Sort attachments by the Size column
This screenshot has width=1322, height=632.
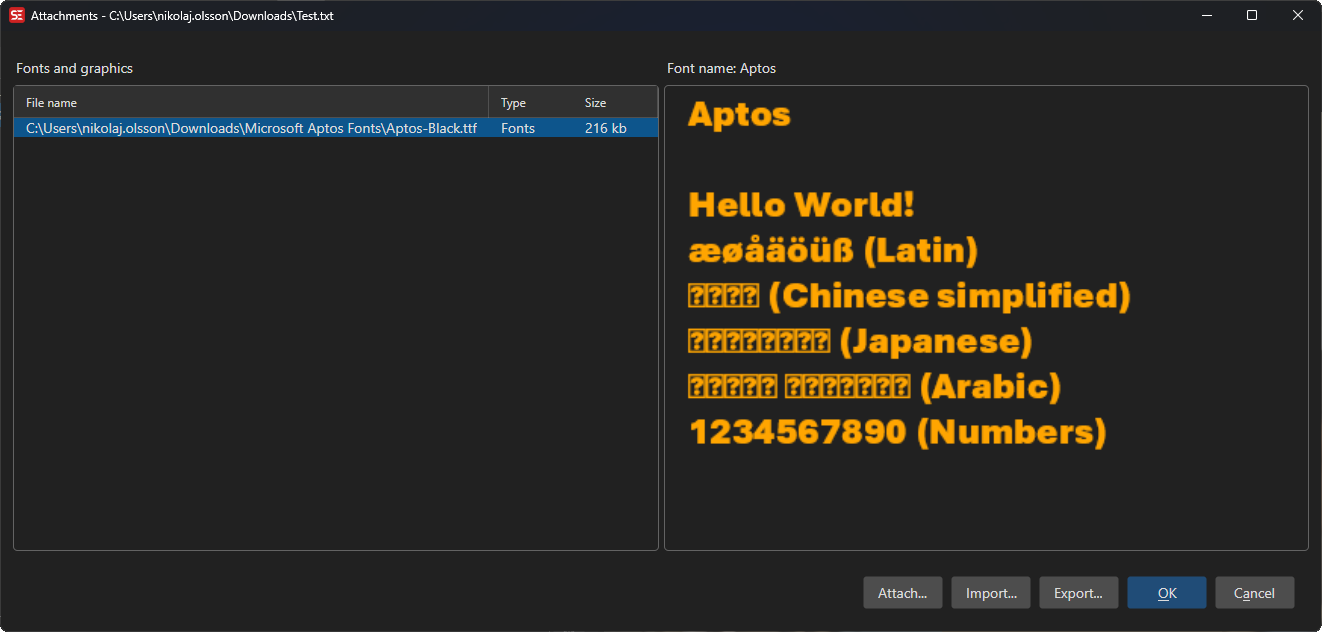point(595,102)
